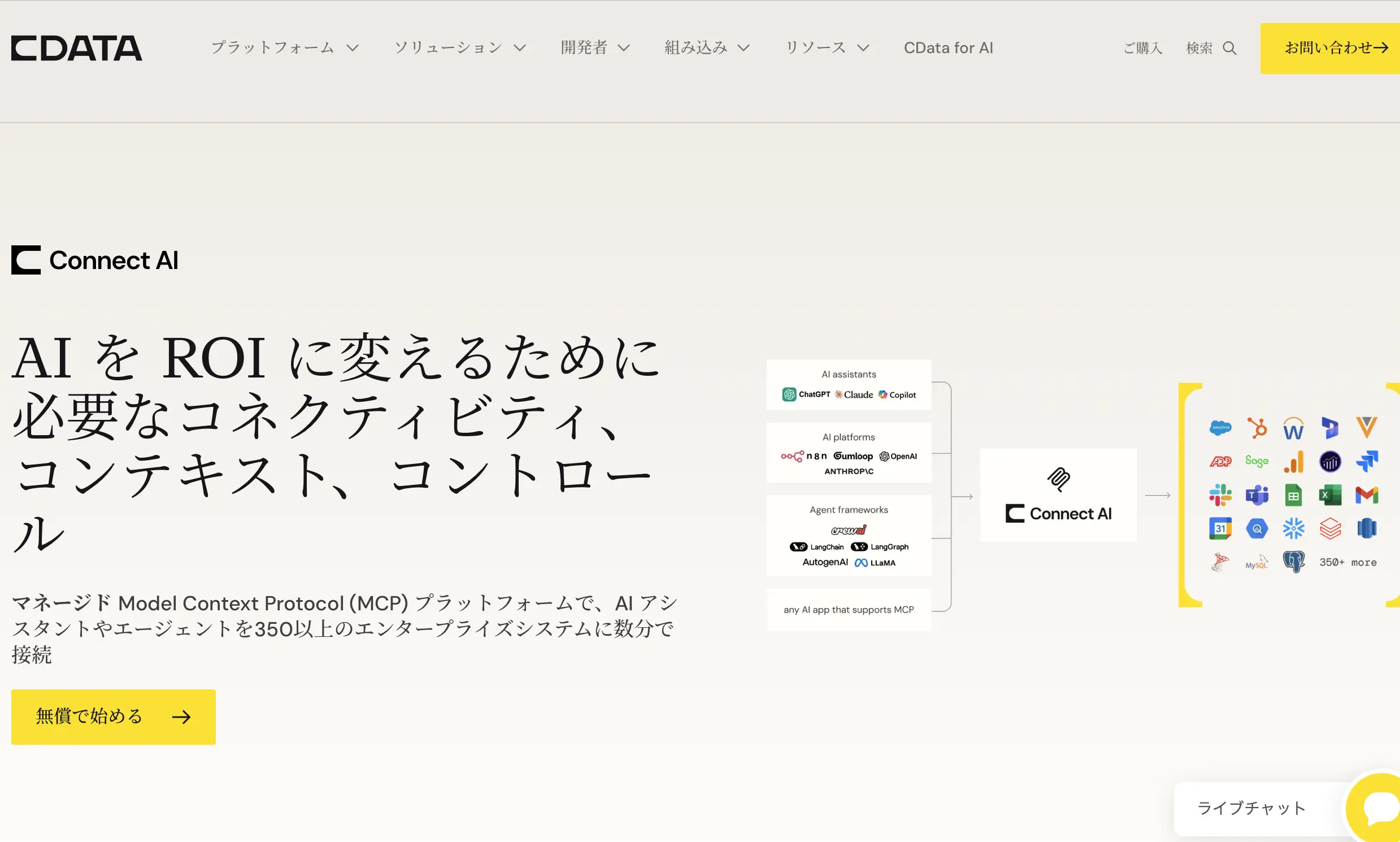Click the any AI app that supports MCP box

click(x=849, y=610)
